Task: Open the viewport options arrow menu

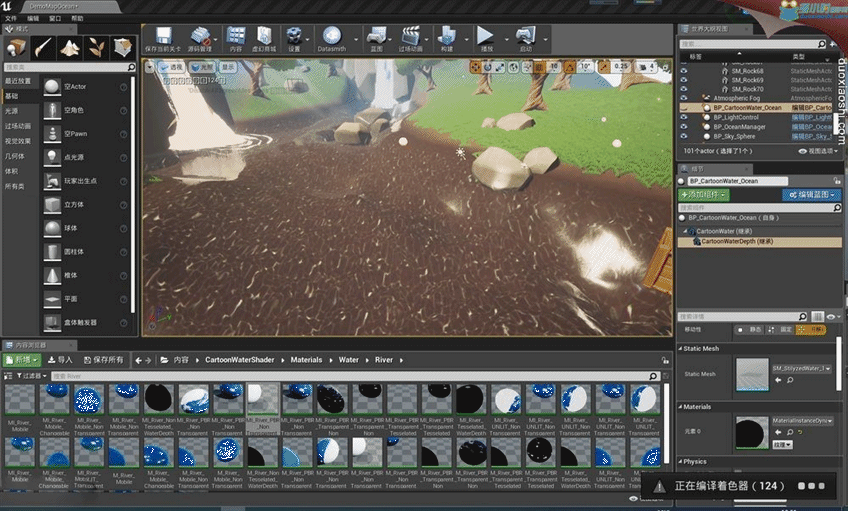Action: (150, 67)
